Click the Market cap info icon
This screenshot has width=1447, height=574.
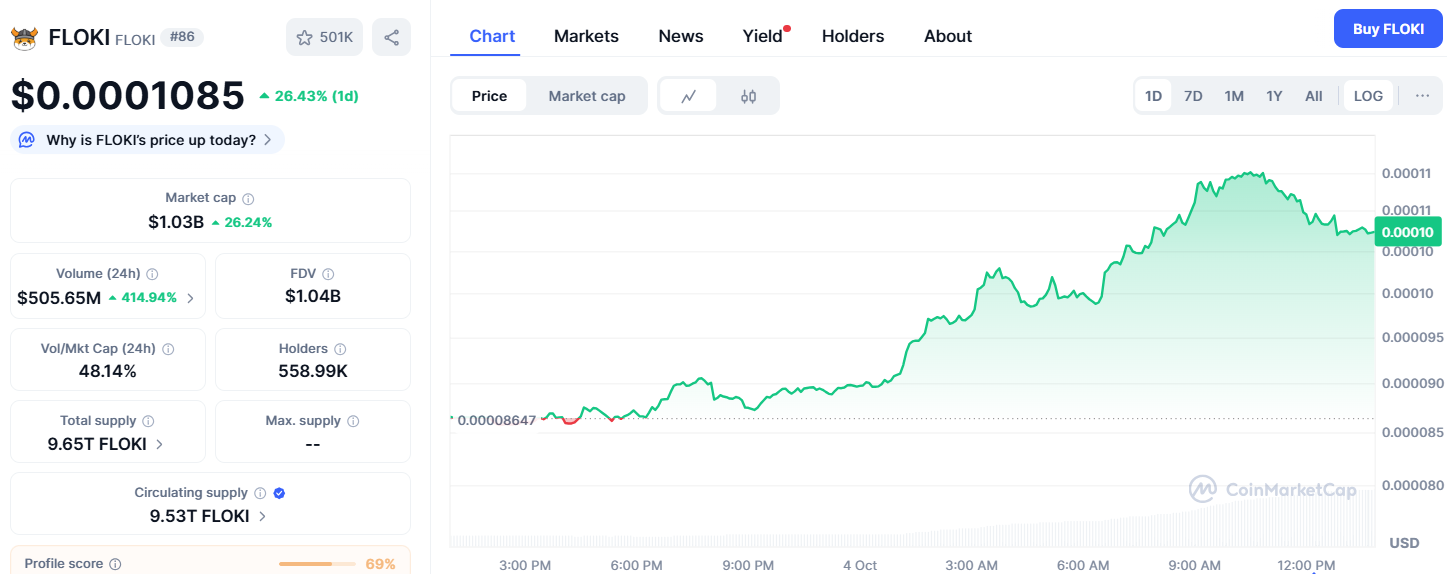point(248,199)
